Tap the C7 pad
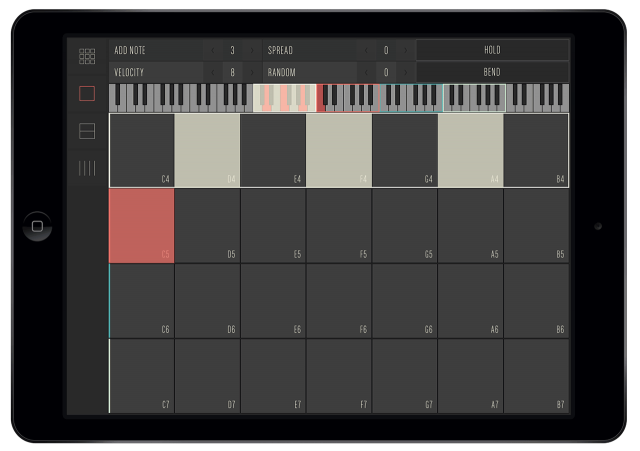 pyautogui.click(x=142, y=376)
